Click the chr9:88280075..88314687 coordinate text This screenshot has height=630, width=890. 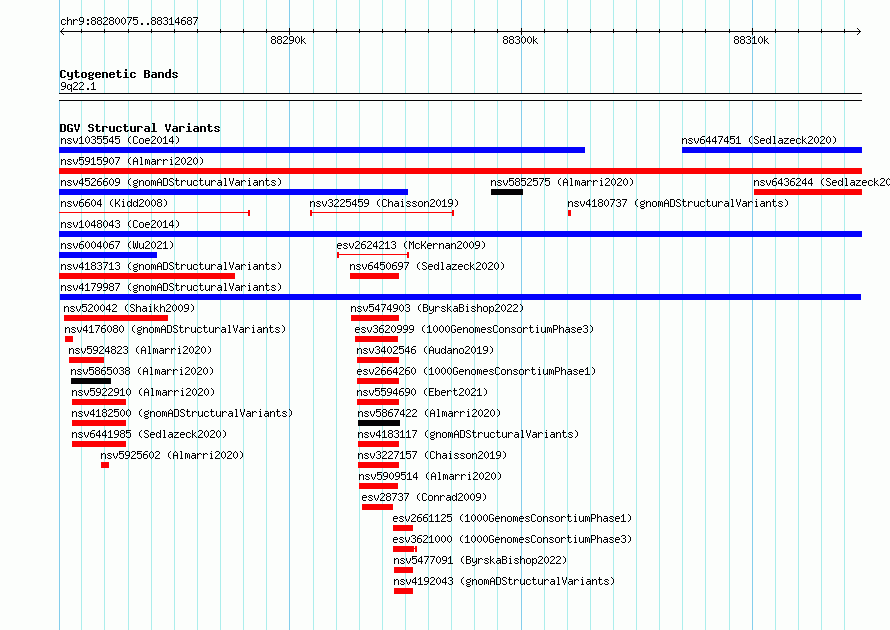pos(129,22)
